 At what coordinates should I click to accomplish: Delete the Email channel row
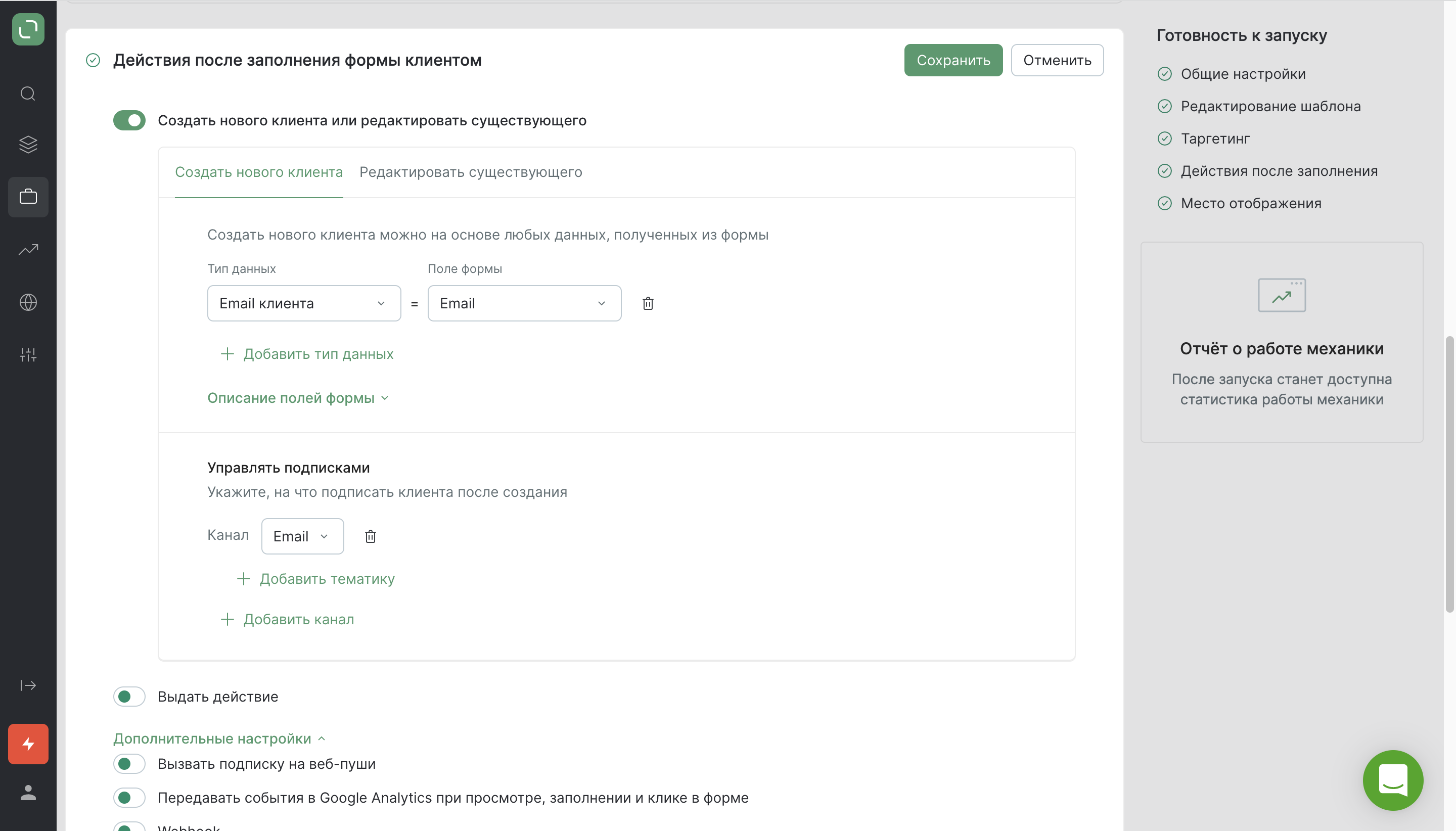[371, 536]
